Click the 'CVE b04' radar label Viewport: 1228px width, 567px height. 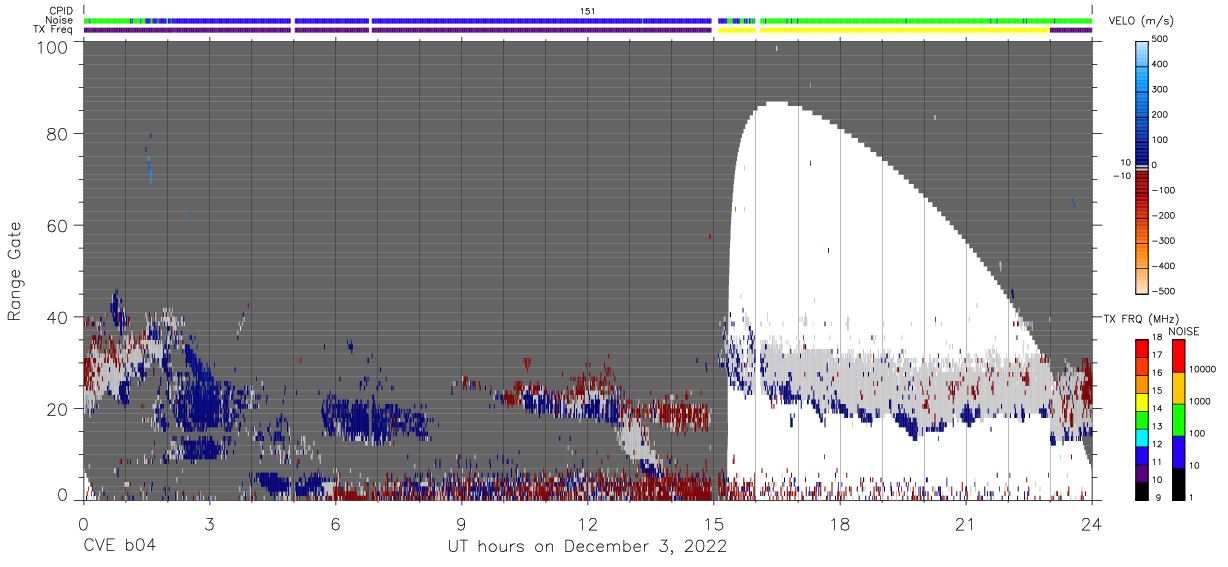click(x=119, y=546)
